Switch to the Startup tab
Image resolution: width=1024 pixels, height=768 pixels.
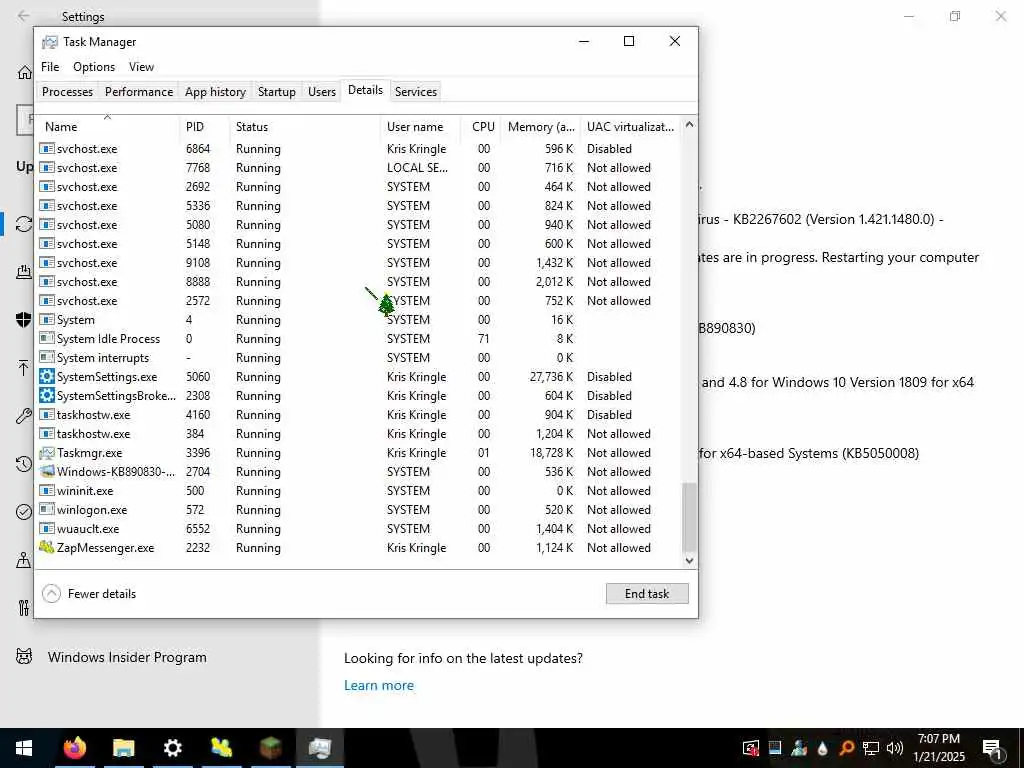click(276, 91)
